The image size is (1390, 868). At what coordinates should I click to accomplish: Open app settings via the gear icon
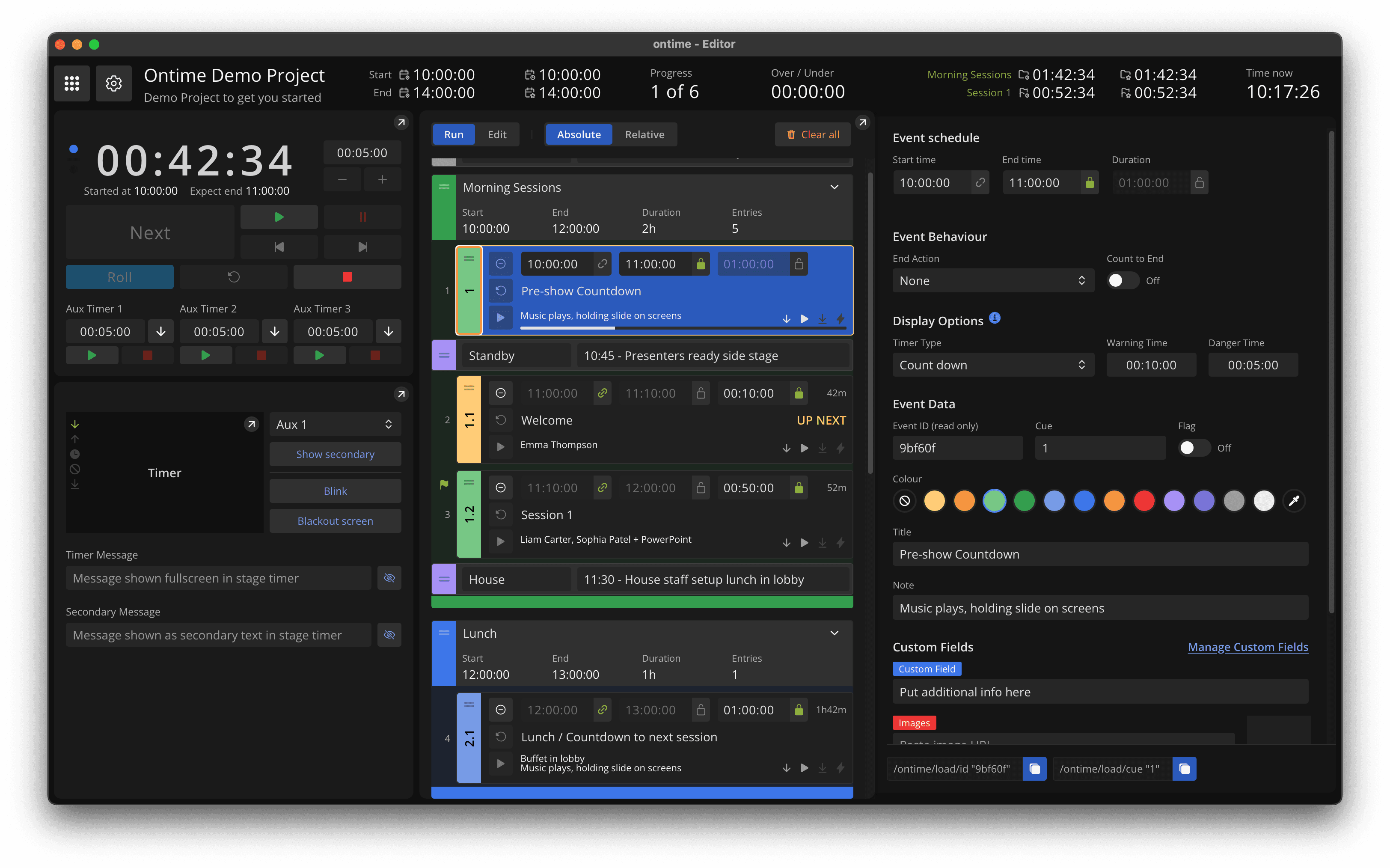pos(114,83)
